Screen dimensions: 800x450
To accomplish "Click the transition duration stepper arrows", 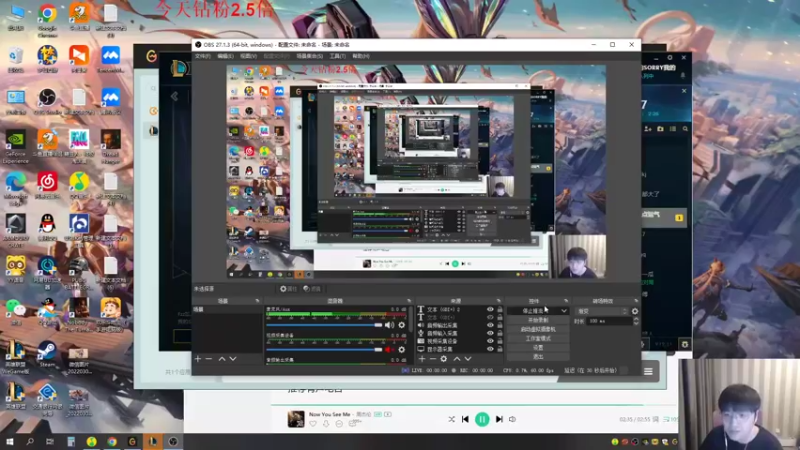I will [636, 321].
